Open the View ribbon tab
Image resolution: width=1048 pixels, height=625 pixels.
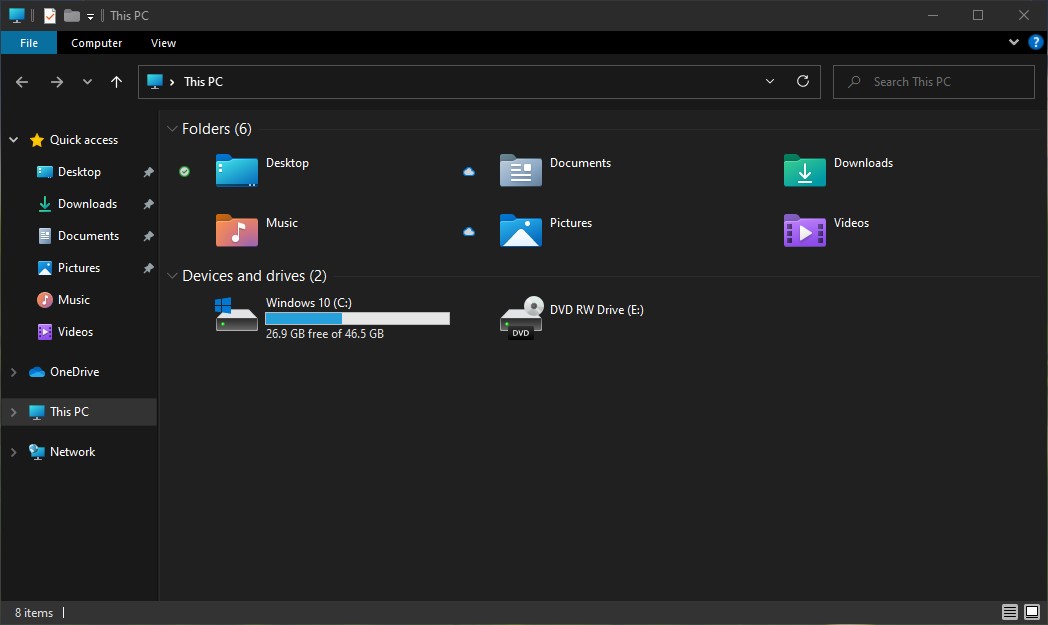[x=163, y=43]
